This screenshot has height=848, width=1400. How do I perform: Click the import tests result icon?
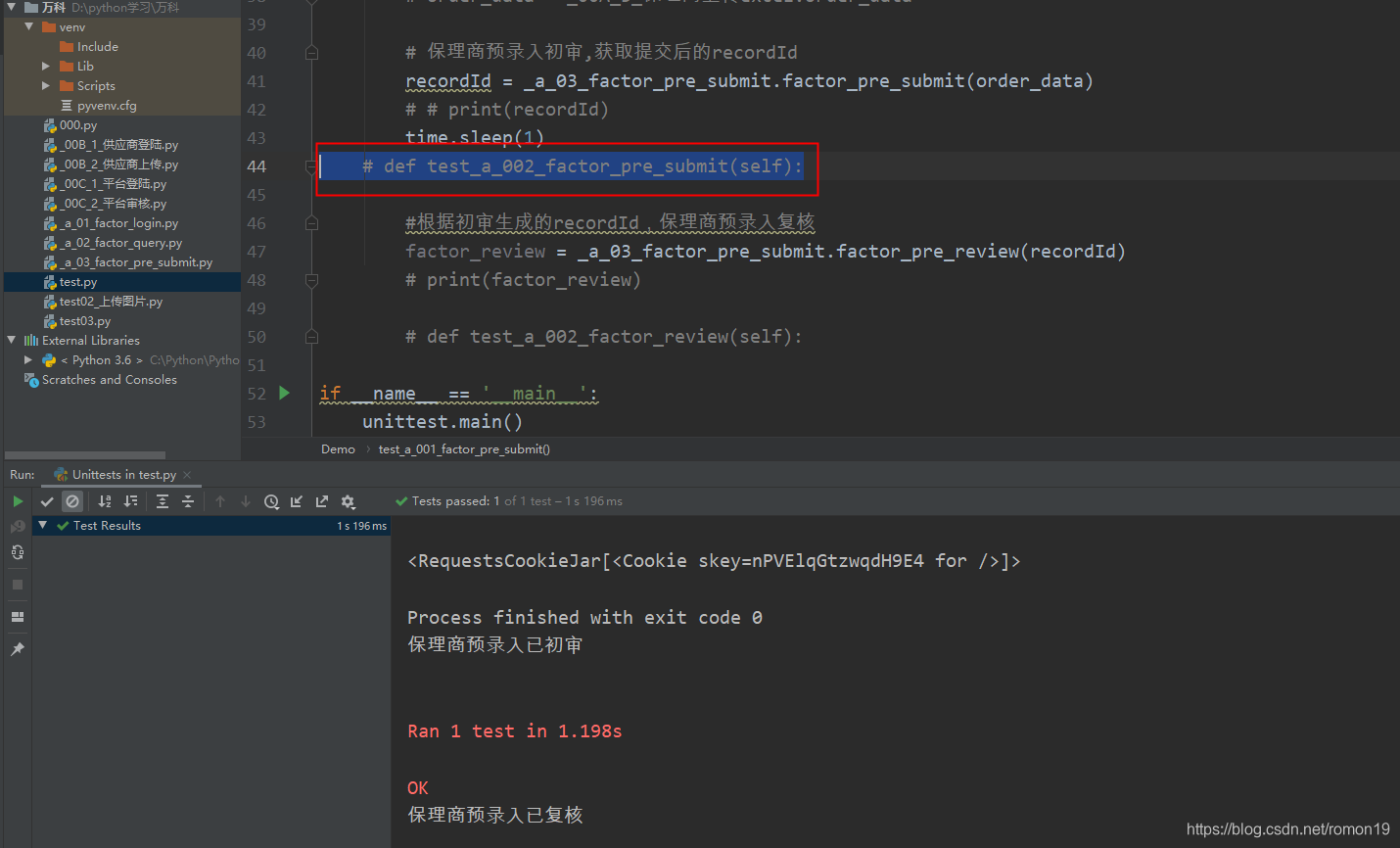click(296, 500)
